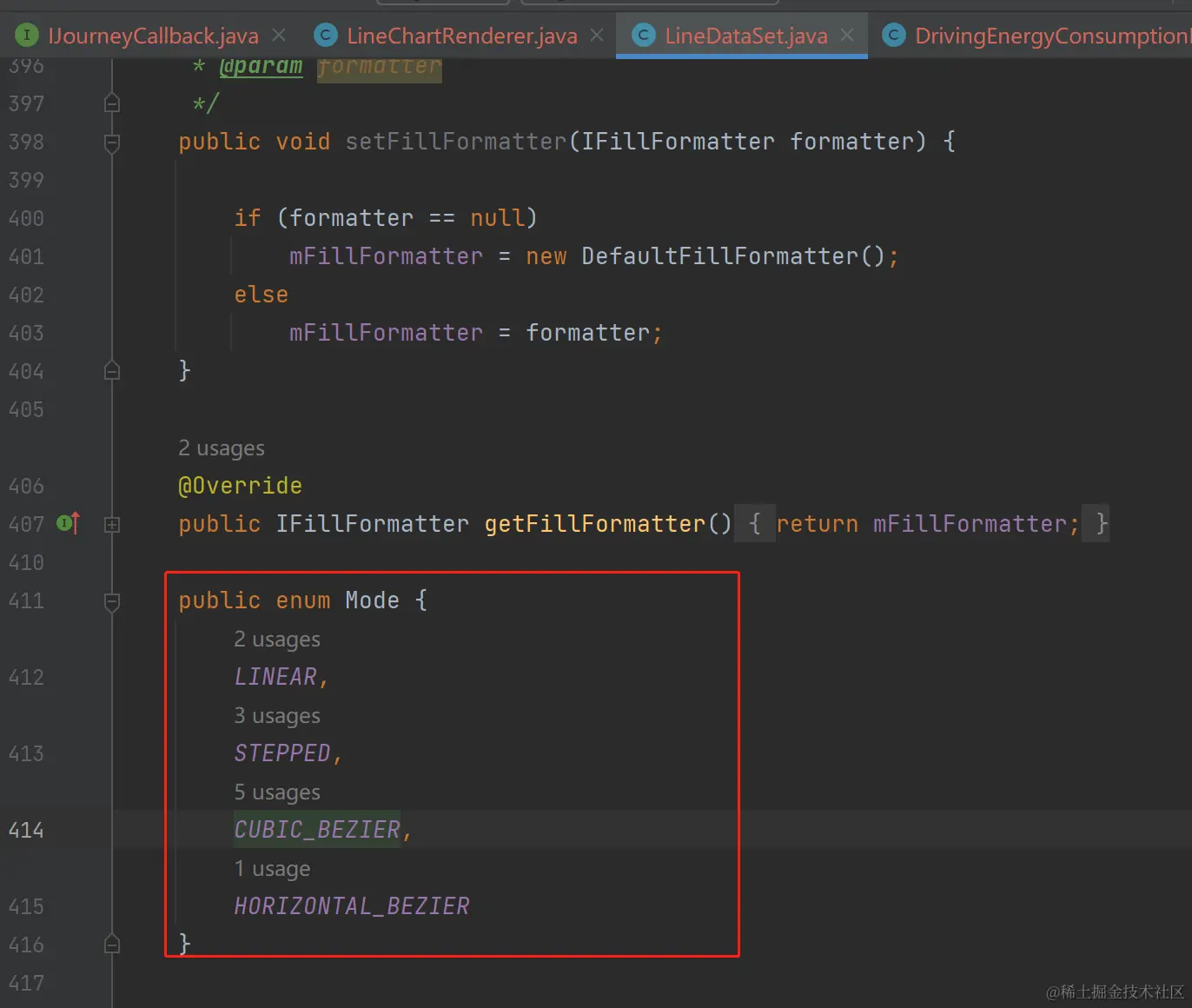Click the folded return mFillFormatter body

tap(928, 524)
